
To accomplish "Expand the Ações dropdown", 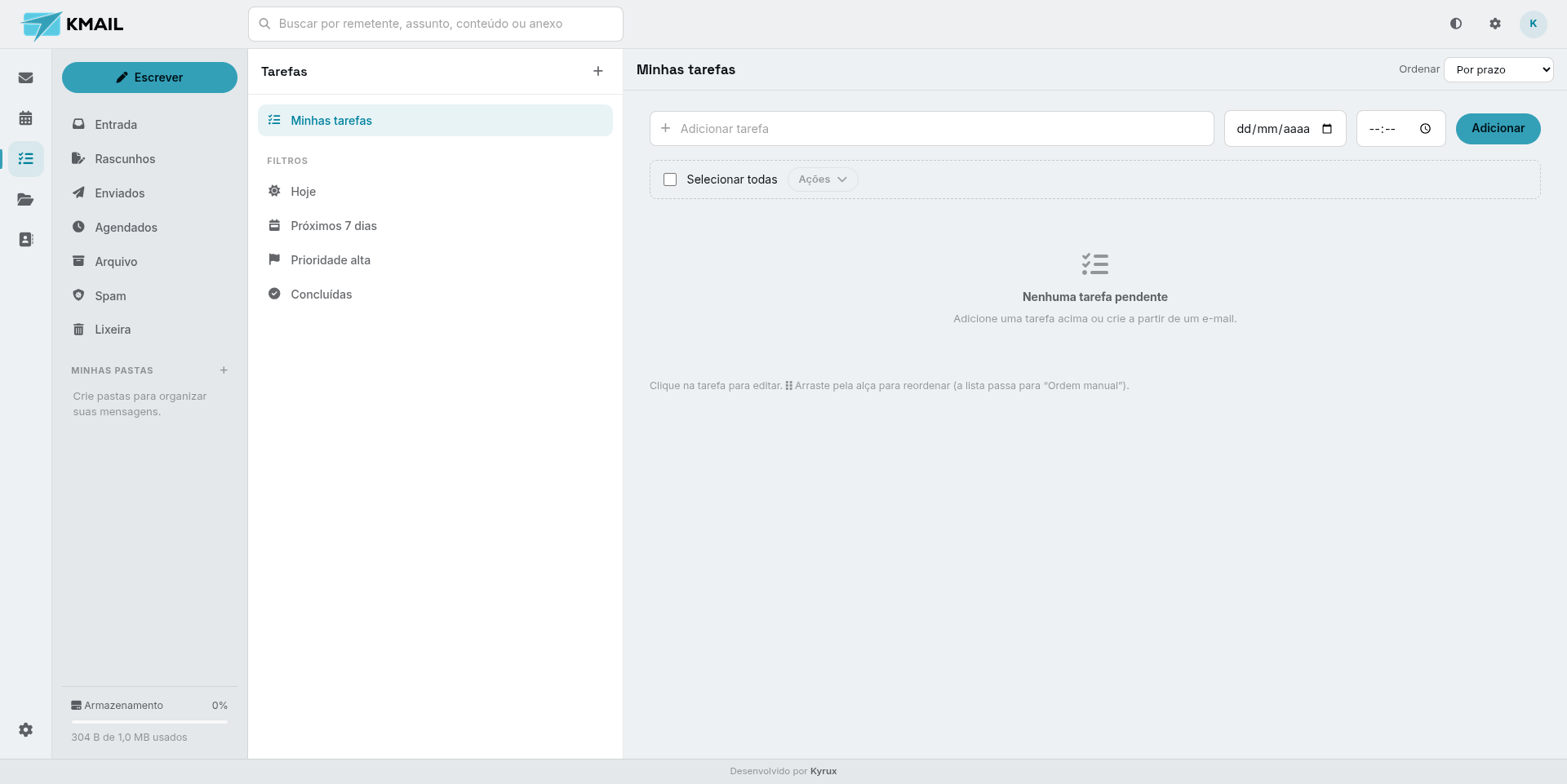I will coord(823,179).
